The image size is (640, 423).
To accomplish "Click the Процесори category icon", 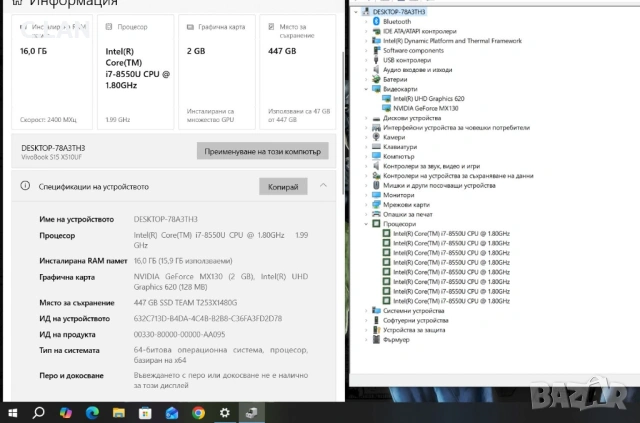I will coord(376,224).
